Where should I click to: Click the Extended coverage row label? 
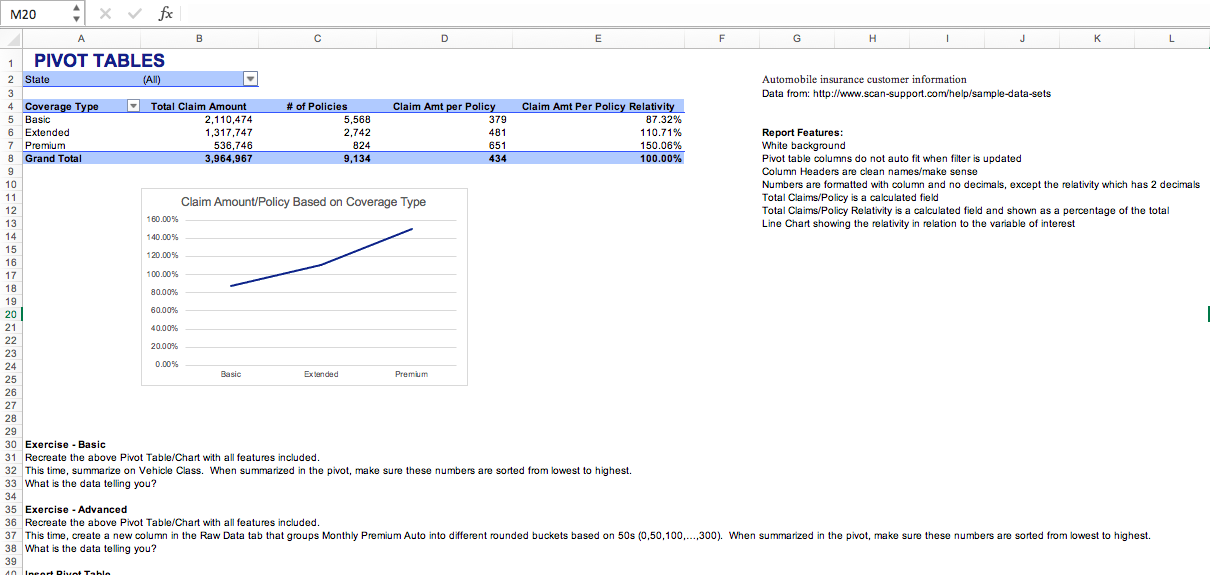tap(47, 132)
